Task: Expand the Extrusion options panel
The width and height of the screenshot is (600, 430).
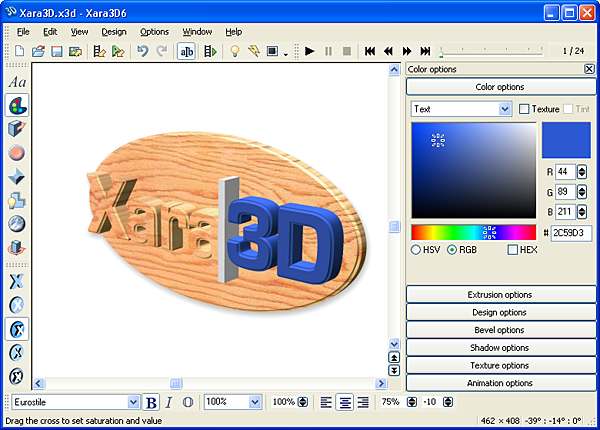Action: tap(500, 295)
